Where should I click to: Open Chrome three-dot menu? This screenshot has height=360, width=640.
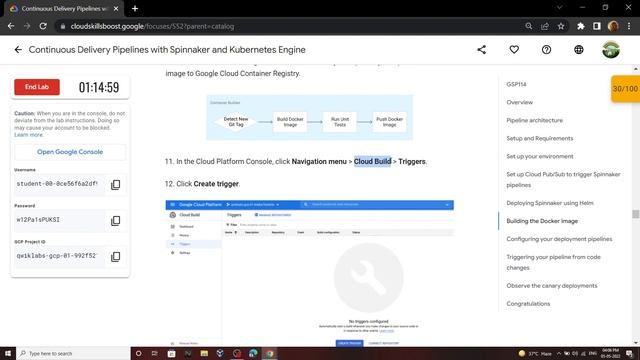pos(629,26)
